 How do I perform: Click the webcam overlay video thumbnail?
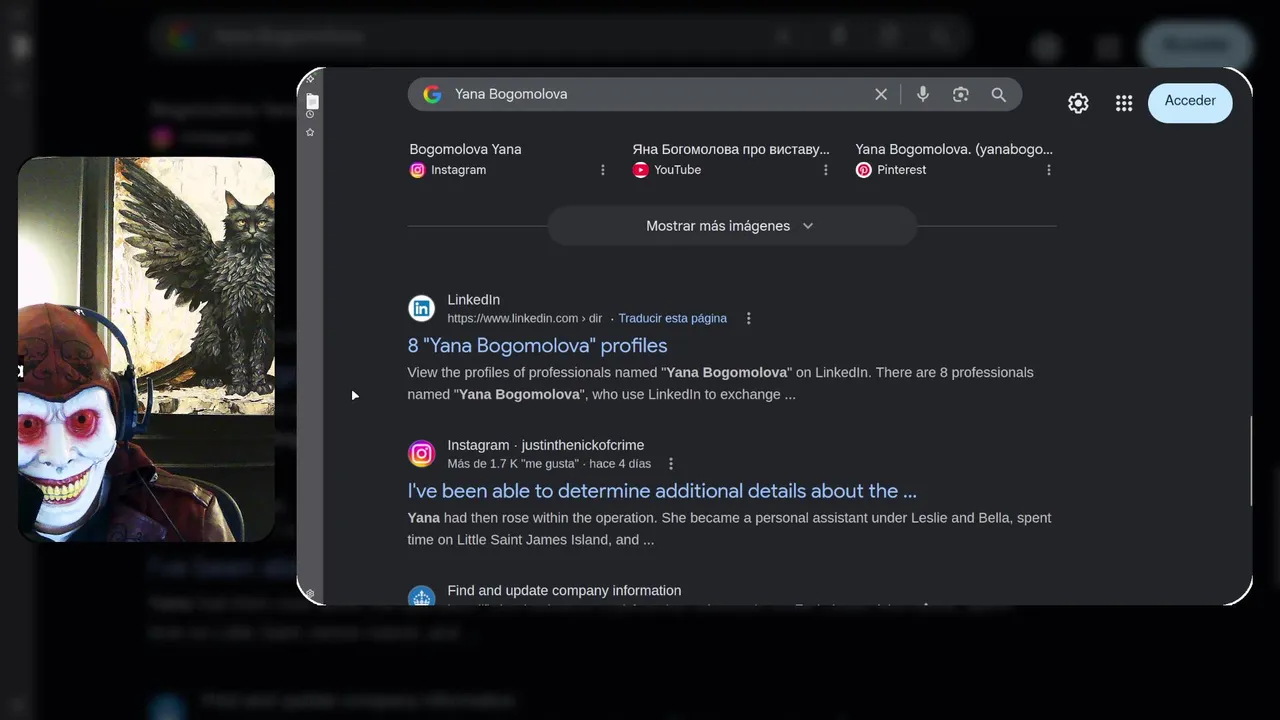tap(146, 350)
